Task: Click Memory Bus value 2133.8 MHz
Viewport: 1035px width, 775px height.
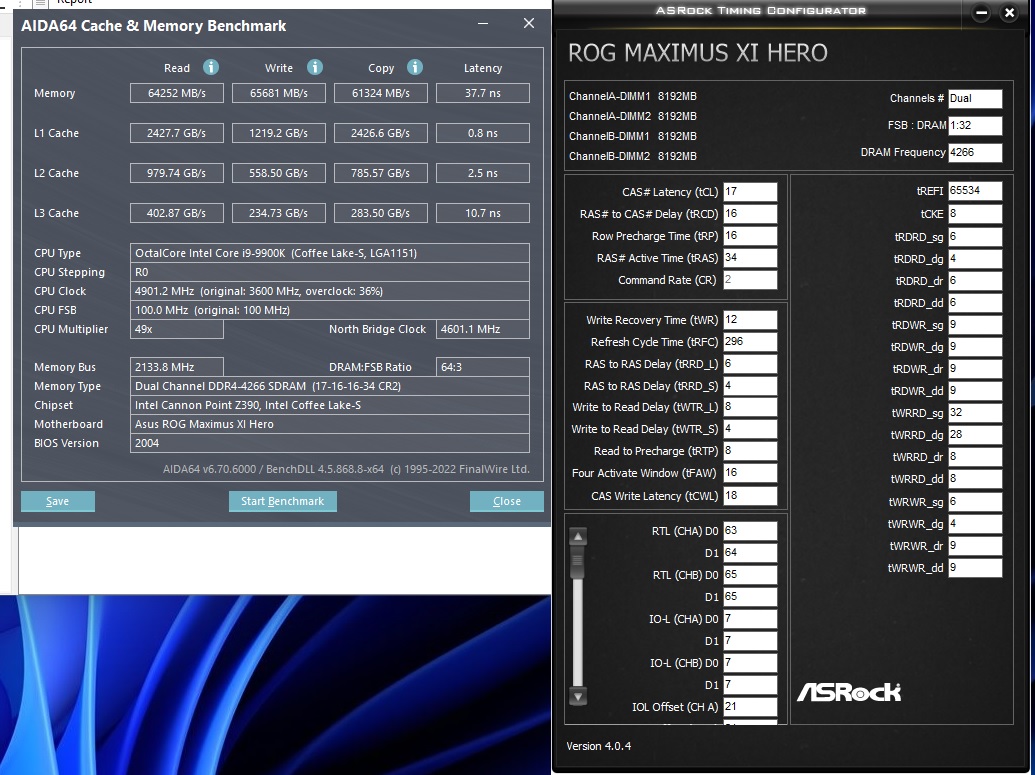Action: pyautogui.click(x=176, y=367)
